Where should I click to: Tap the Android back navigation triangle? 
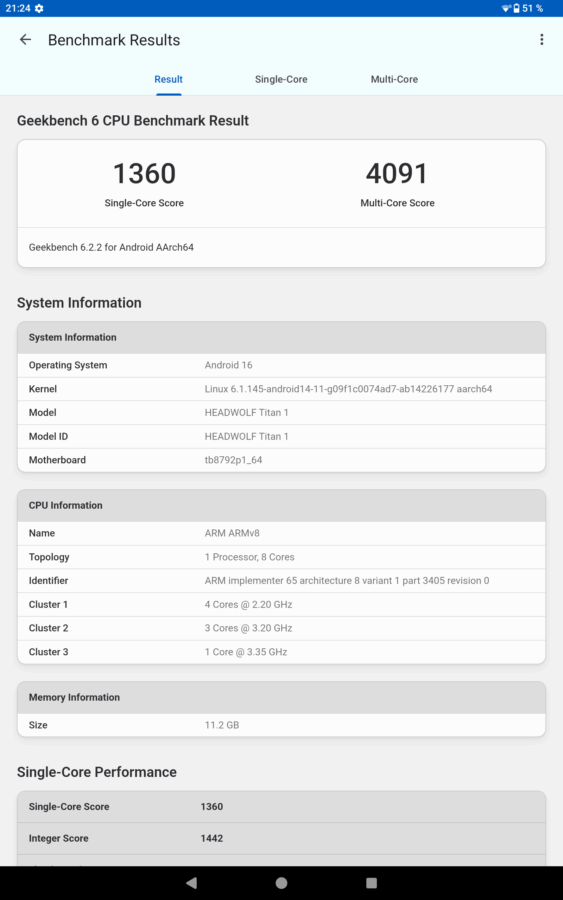pos(192,883)
